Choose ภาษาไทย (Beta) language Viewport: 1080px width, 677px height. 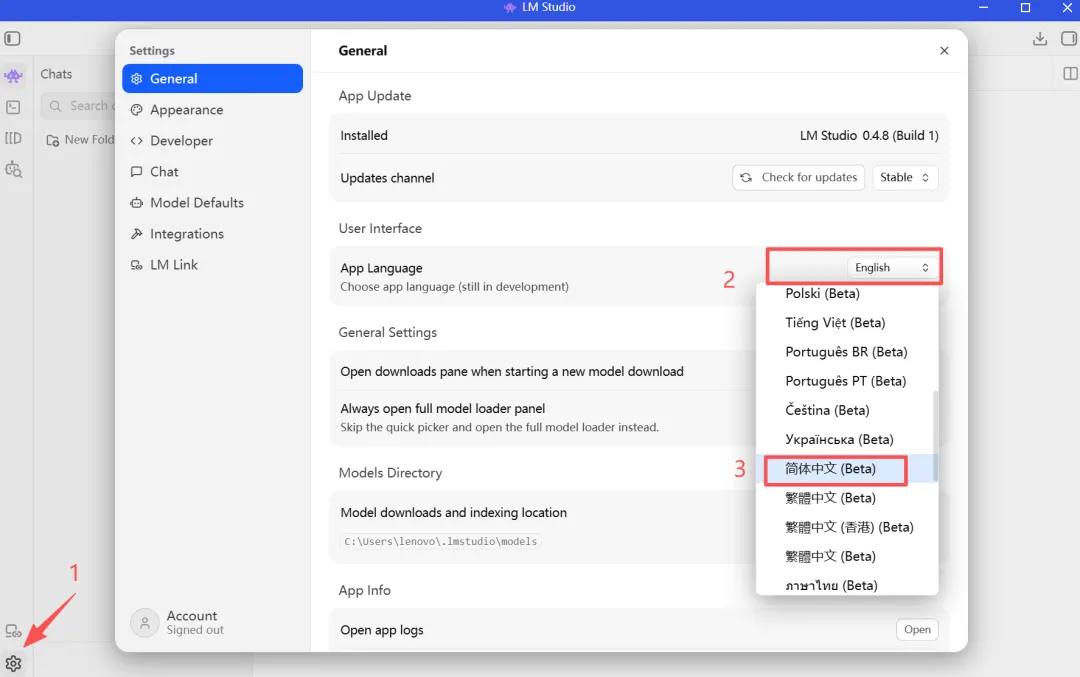[x=847, y=585]
